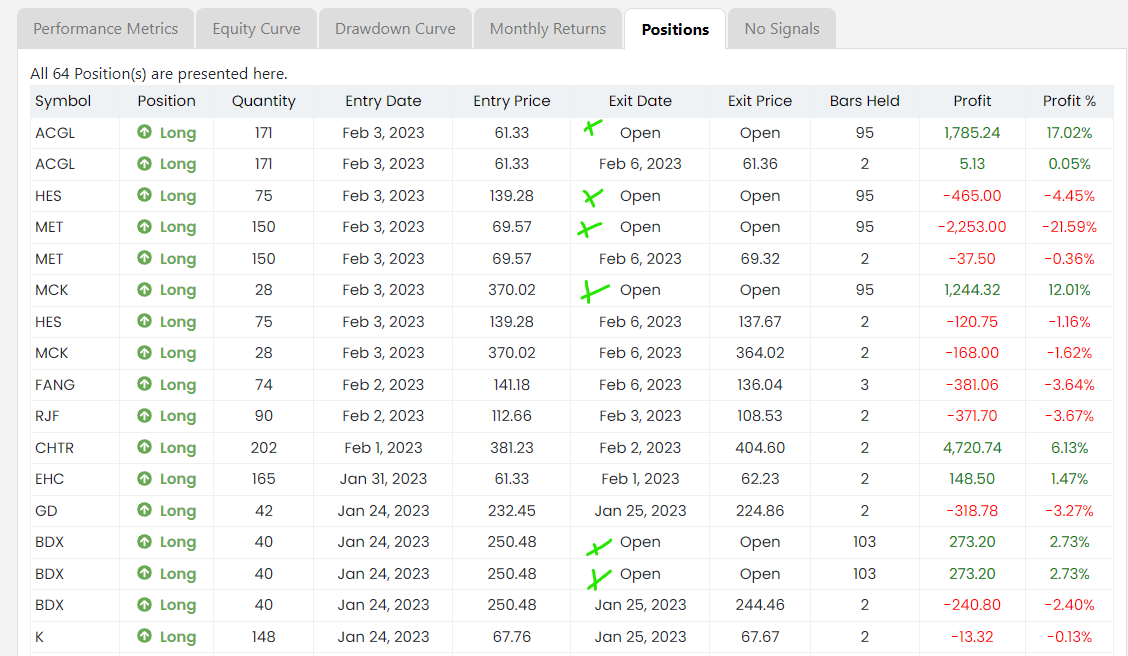Image resolution: width=1128 pixels, height=656 pixels.
Task: Click the long arrow icon in the EHC row
Action: [145, 478]
